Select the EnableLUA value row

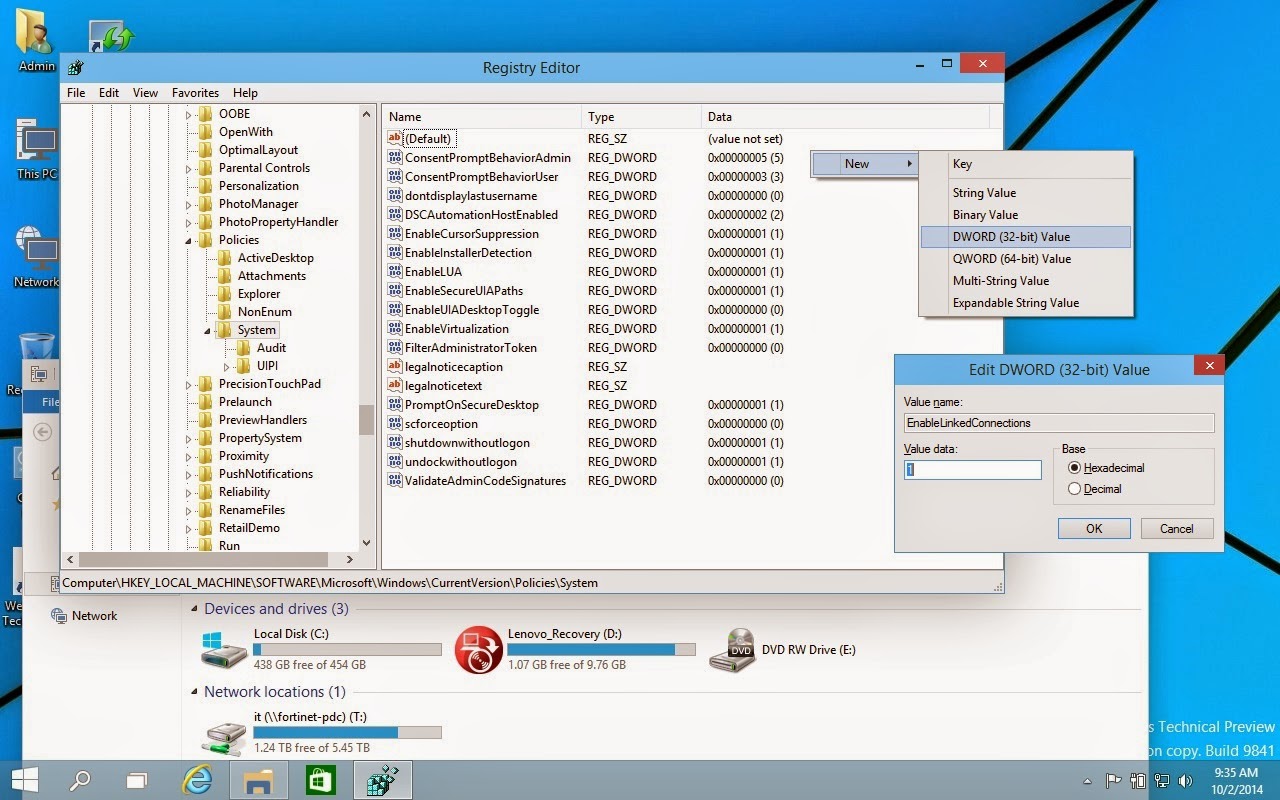point(433,272)
